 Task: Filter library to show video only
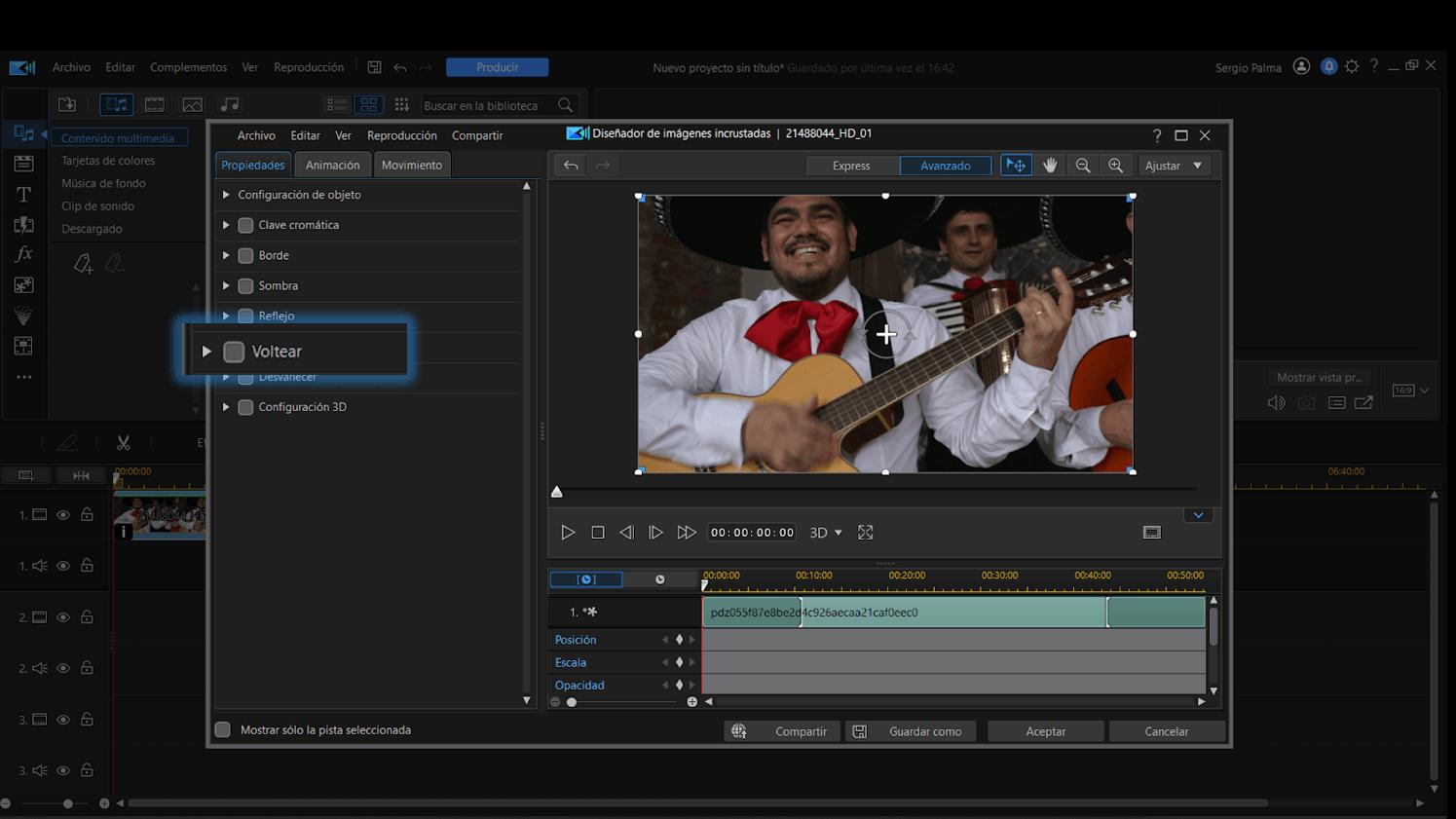[155, 104]
